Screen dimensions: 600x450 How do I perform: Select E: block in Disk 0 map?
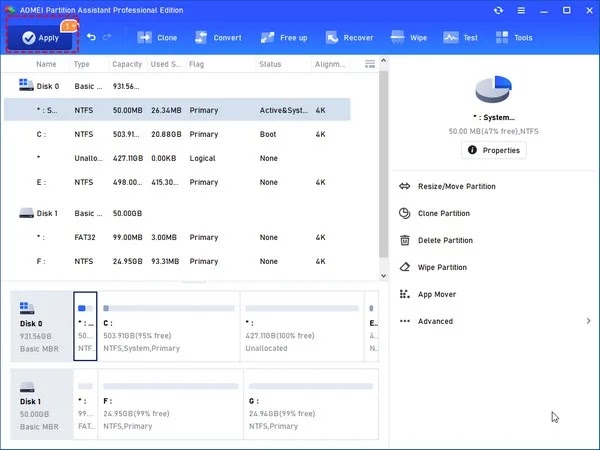coord(372,326)
